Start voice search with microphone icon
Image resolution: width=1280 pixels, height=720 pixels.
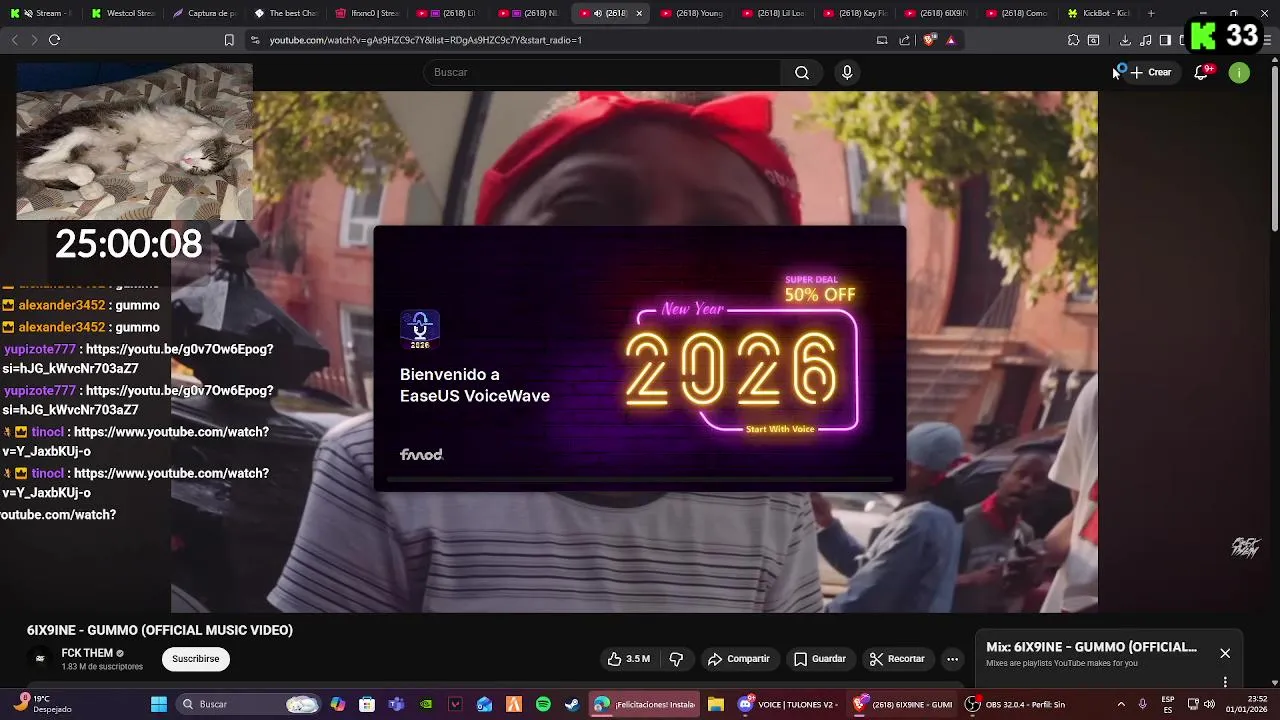coord(847,72)
